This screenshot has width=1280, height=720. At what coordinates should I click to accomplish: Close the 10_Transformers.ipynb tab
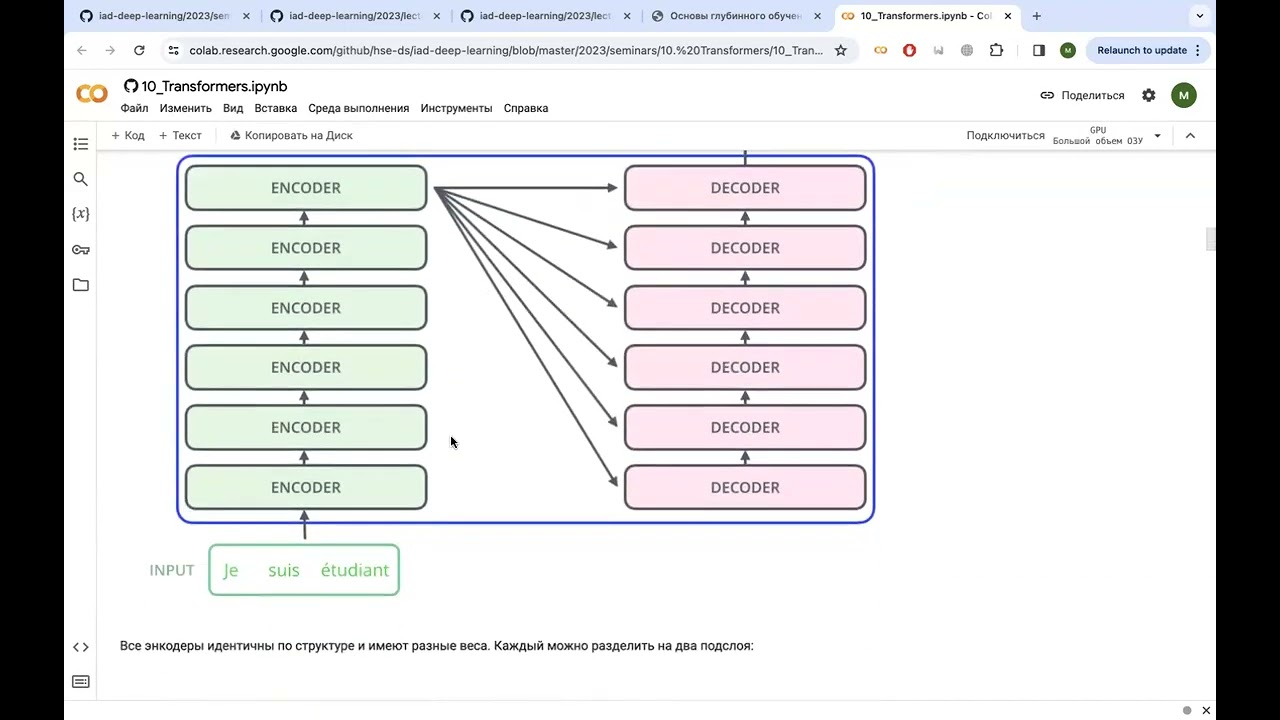[x=1008, y=16]
